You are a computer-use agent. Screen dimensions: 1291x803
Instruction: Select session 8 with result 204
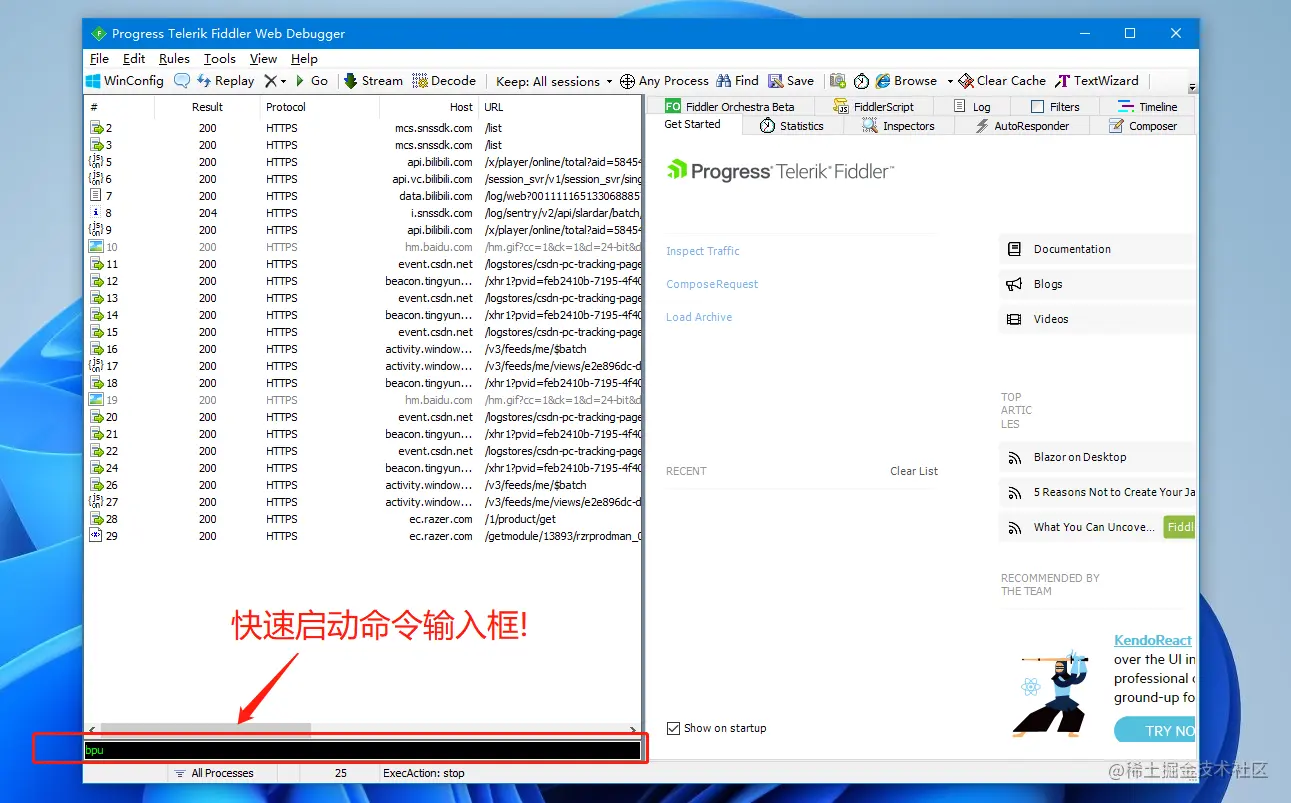(x=364, y=213)
